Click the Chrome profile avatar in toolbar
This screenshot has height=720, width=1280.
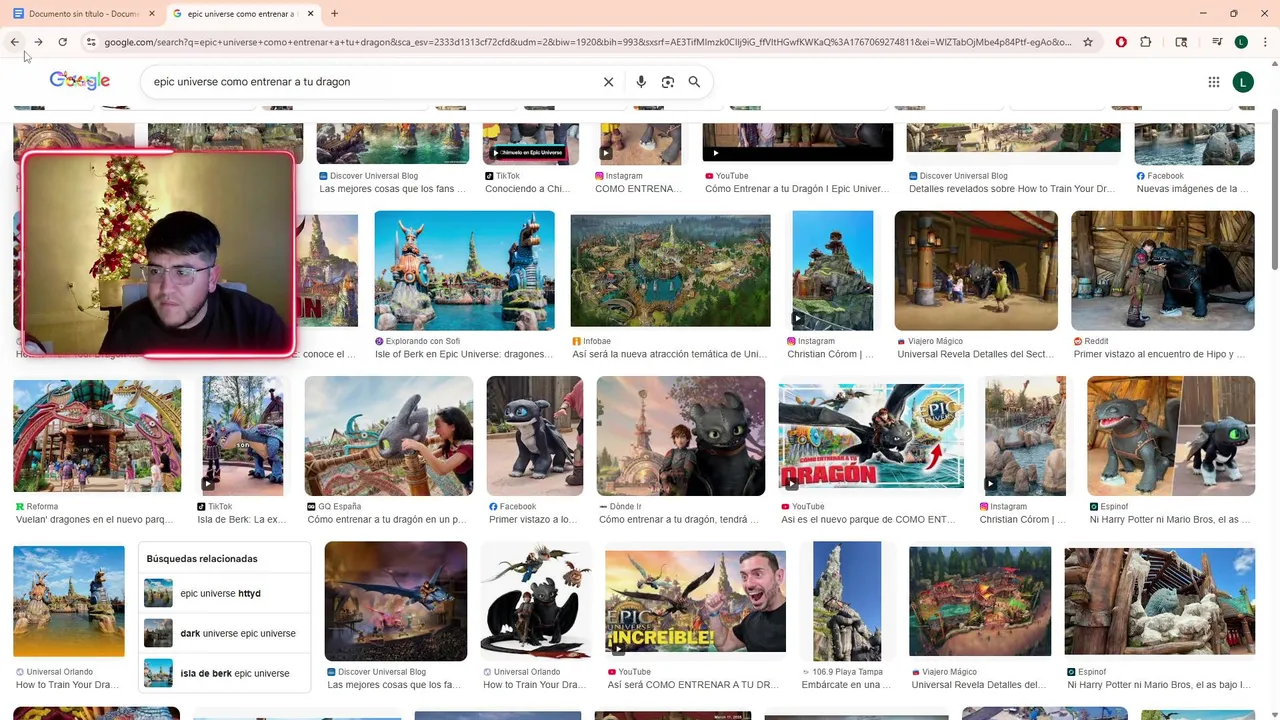(x=1241, y=42)
